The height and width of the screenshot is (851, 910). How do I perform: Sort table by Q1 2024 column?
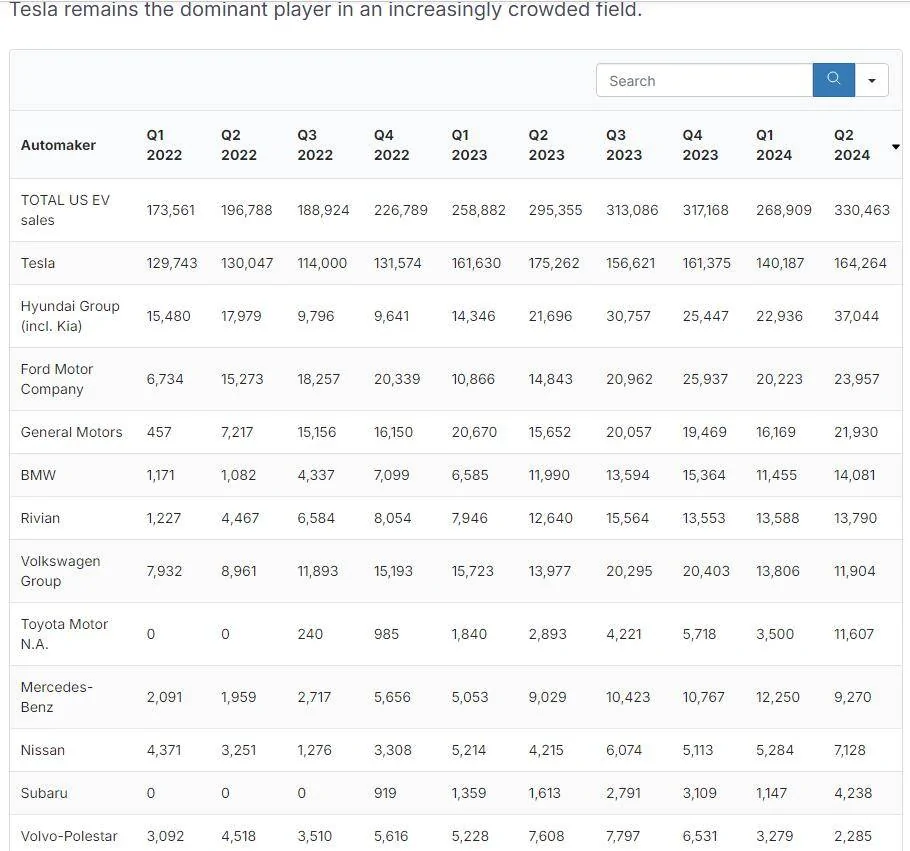tap(774, 145)
